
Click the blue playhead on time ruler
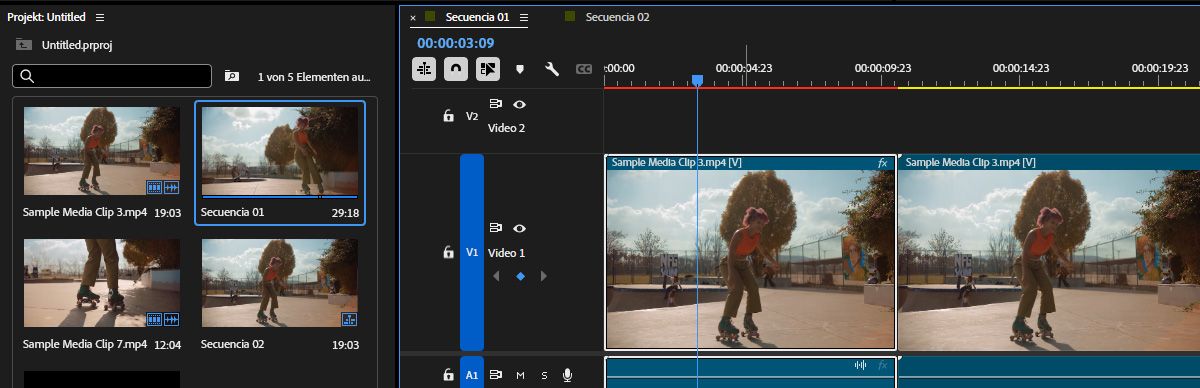pyautogui.click(x=698, y=80)
